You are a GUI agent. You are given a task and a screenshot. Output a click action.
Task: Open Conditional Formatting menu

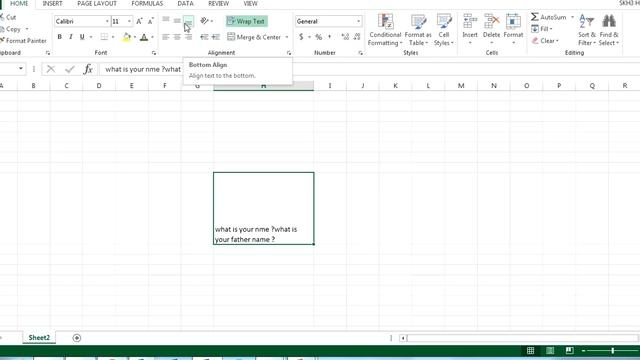coord(385,29)
